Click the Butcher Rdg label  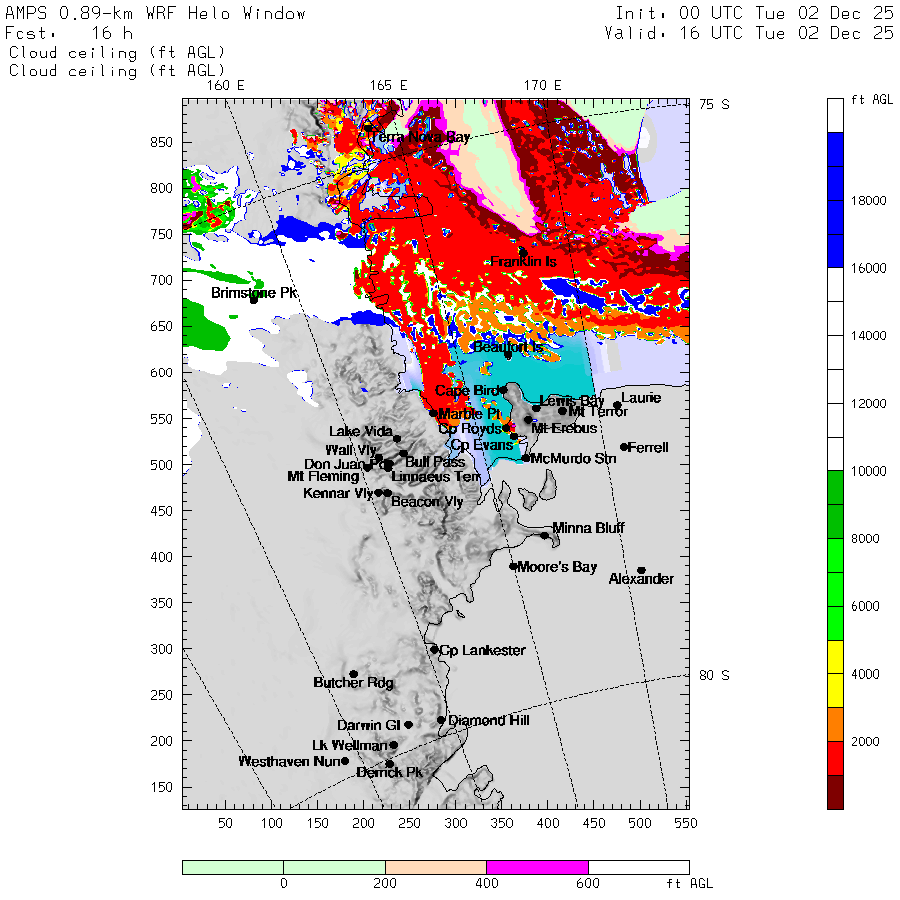pyautogui.click(x=354, y=682)
